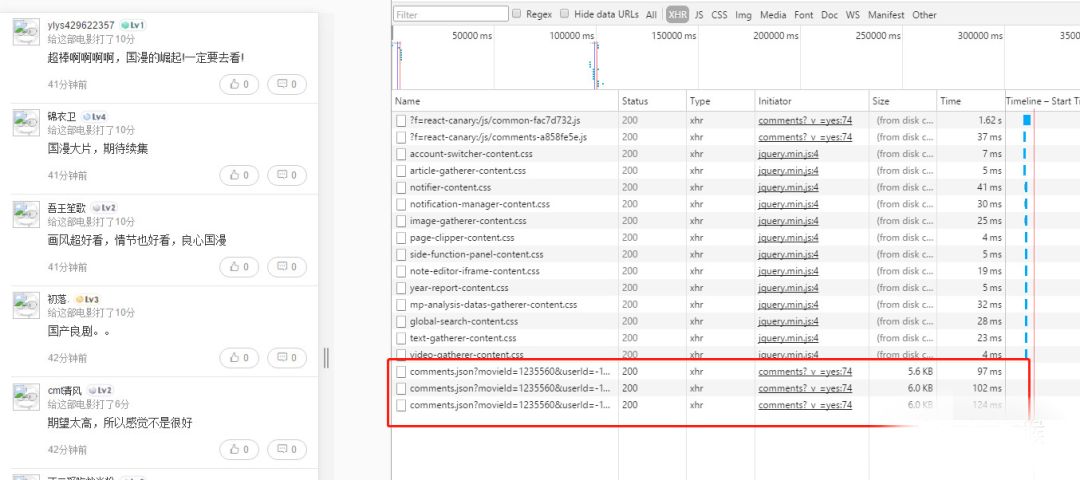Click the reply bubble on 锦衣卫's comment
The width and height of the screenshot is (1080, 480).
coord(290,176)
